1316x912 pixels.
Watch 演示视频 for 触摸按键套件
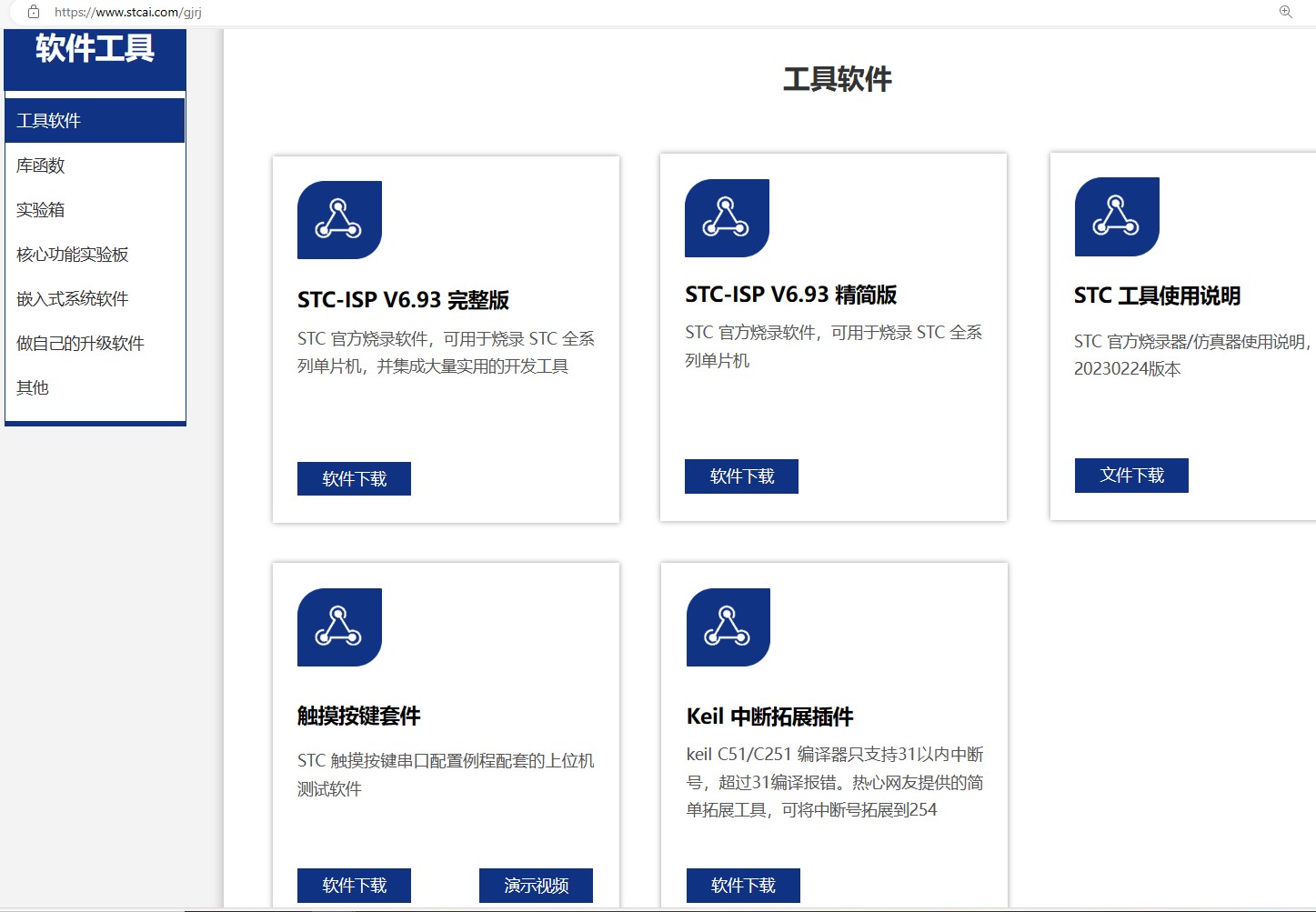tap(536, 886)
